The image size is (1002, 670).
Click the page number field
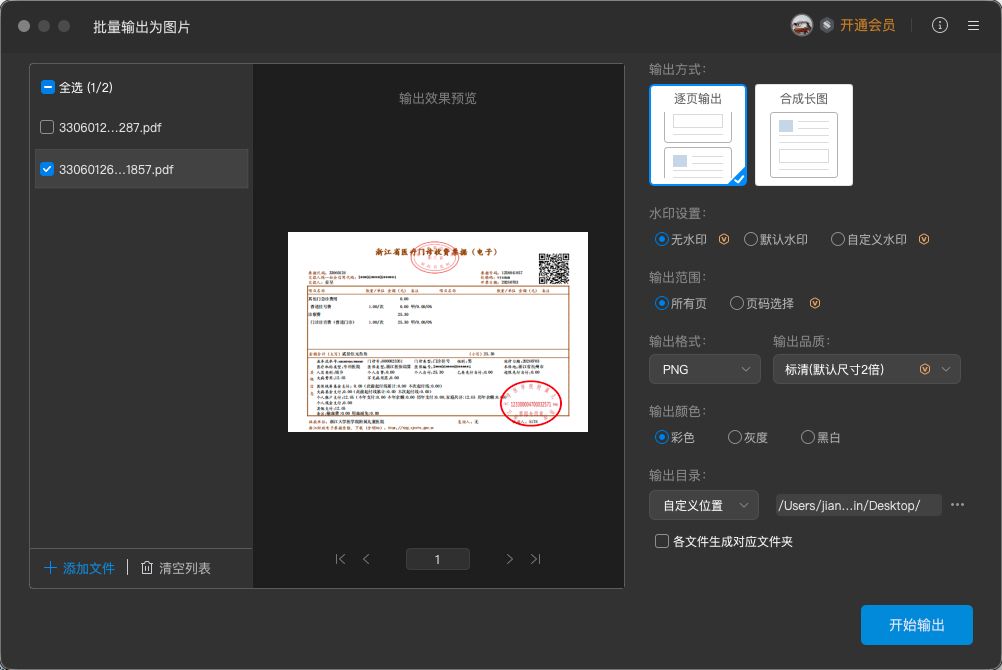click(438, 559)
